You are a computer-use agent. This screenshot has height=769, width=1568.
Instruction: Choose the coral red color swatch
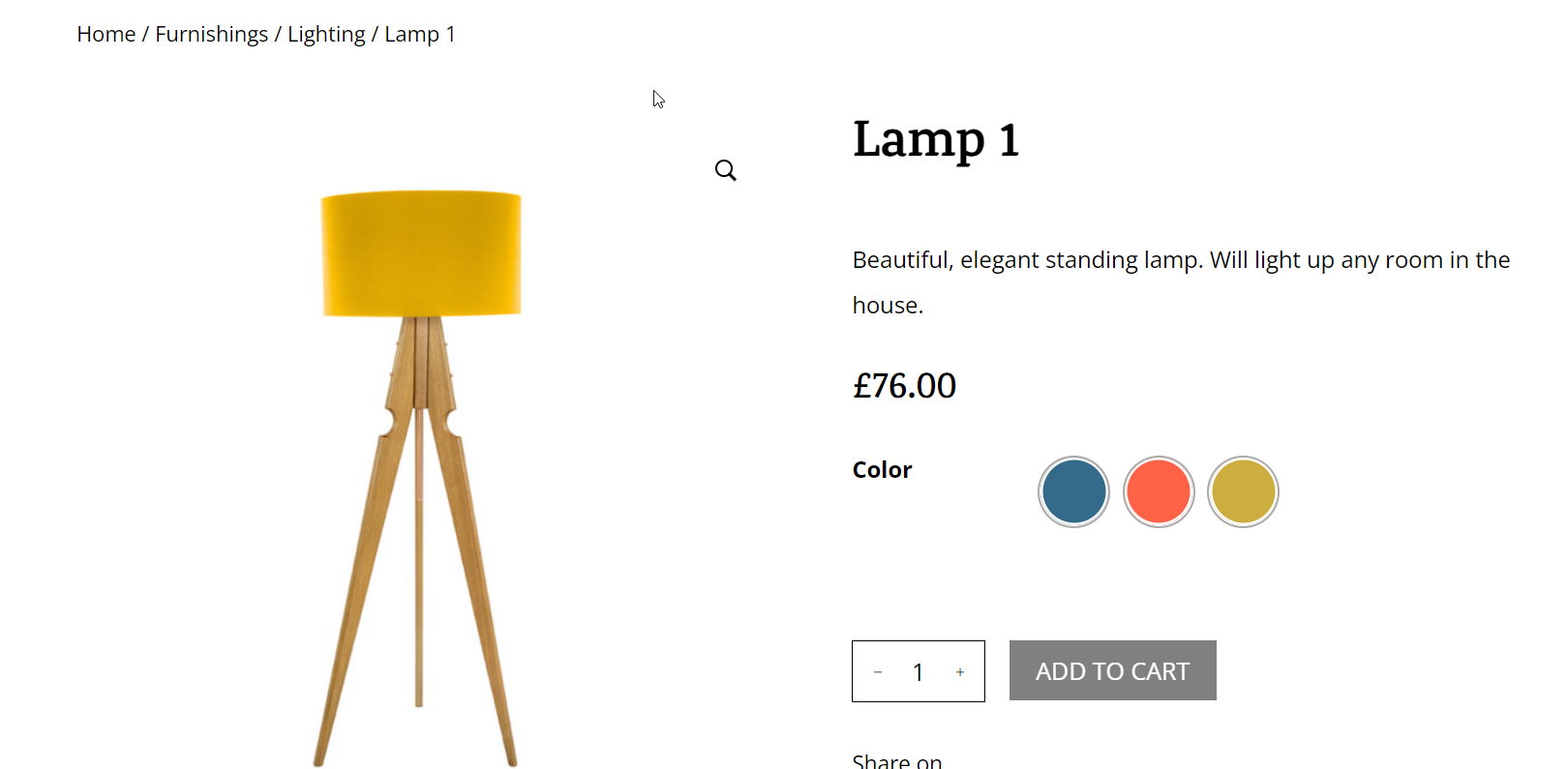pyautogui.click(x=1159, y=491)
